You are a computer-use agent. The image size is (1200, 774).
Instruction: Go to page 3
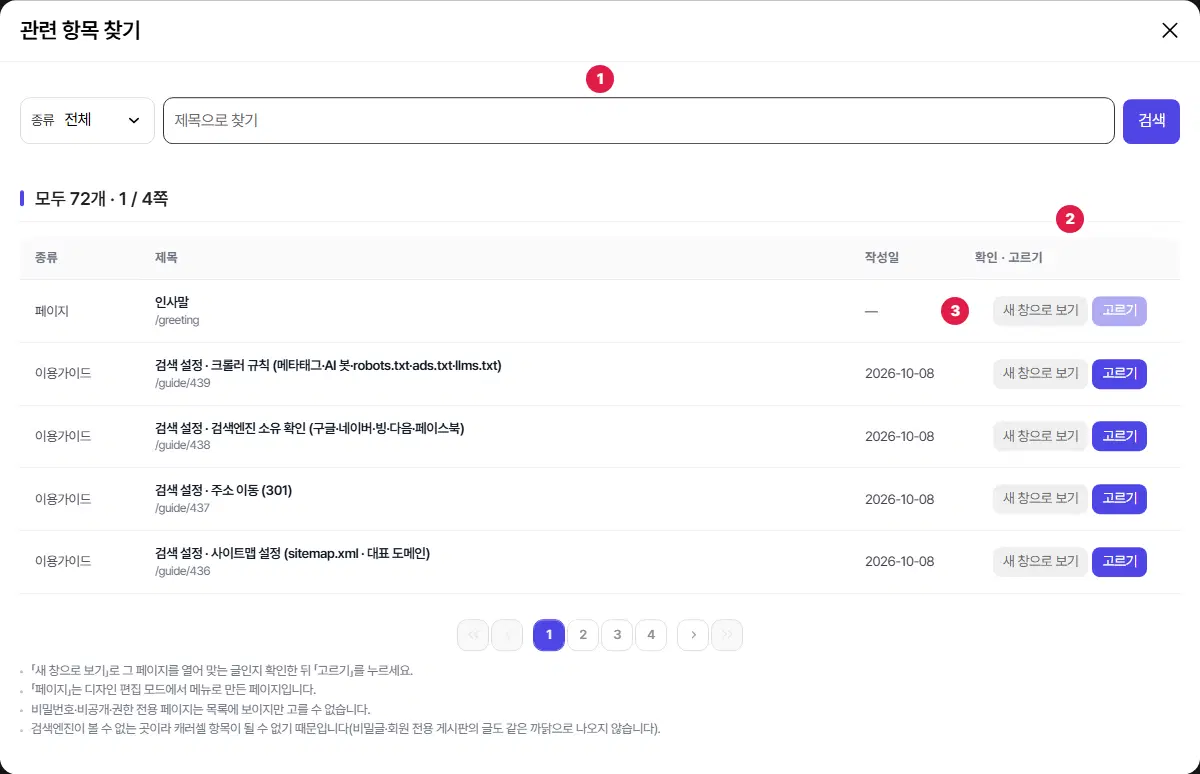pos(617,635)
